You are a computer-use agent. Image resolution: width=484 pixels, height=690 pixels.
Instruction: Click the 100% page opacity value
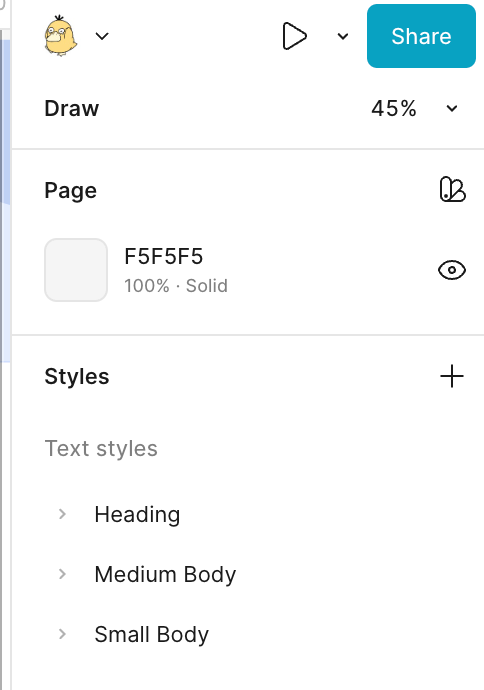pyautogui.click(x=147, y=286)
